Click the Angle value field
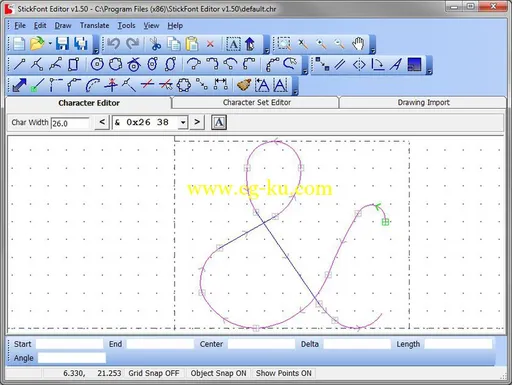The height and width of the screenshot is (385, 512). 72,358
